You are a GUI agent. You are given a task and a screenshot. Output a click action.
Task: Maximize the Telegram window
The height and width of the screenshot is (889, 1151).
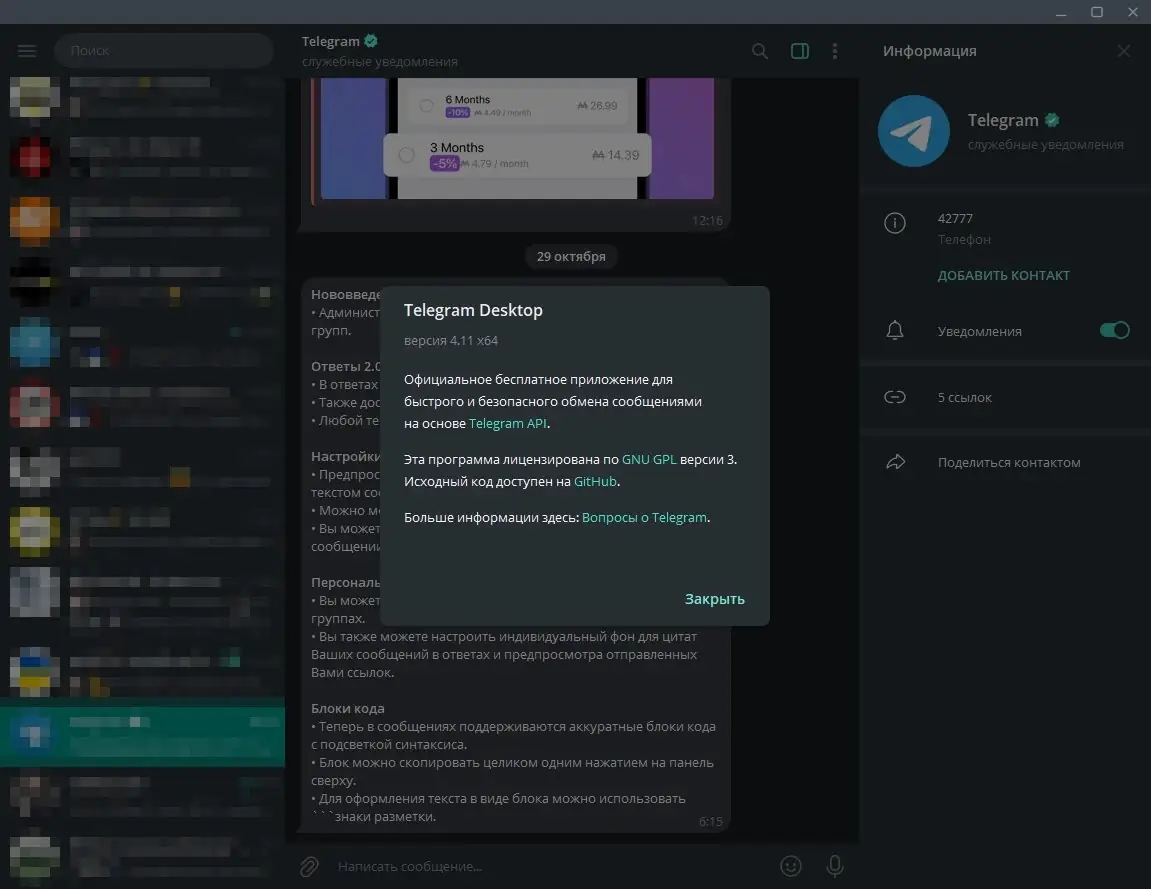click(1097, 12)
